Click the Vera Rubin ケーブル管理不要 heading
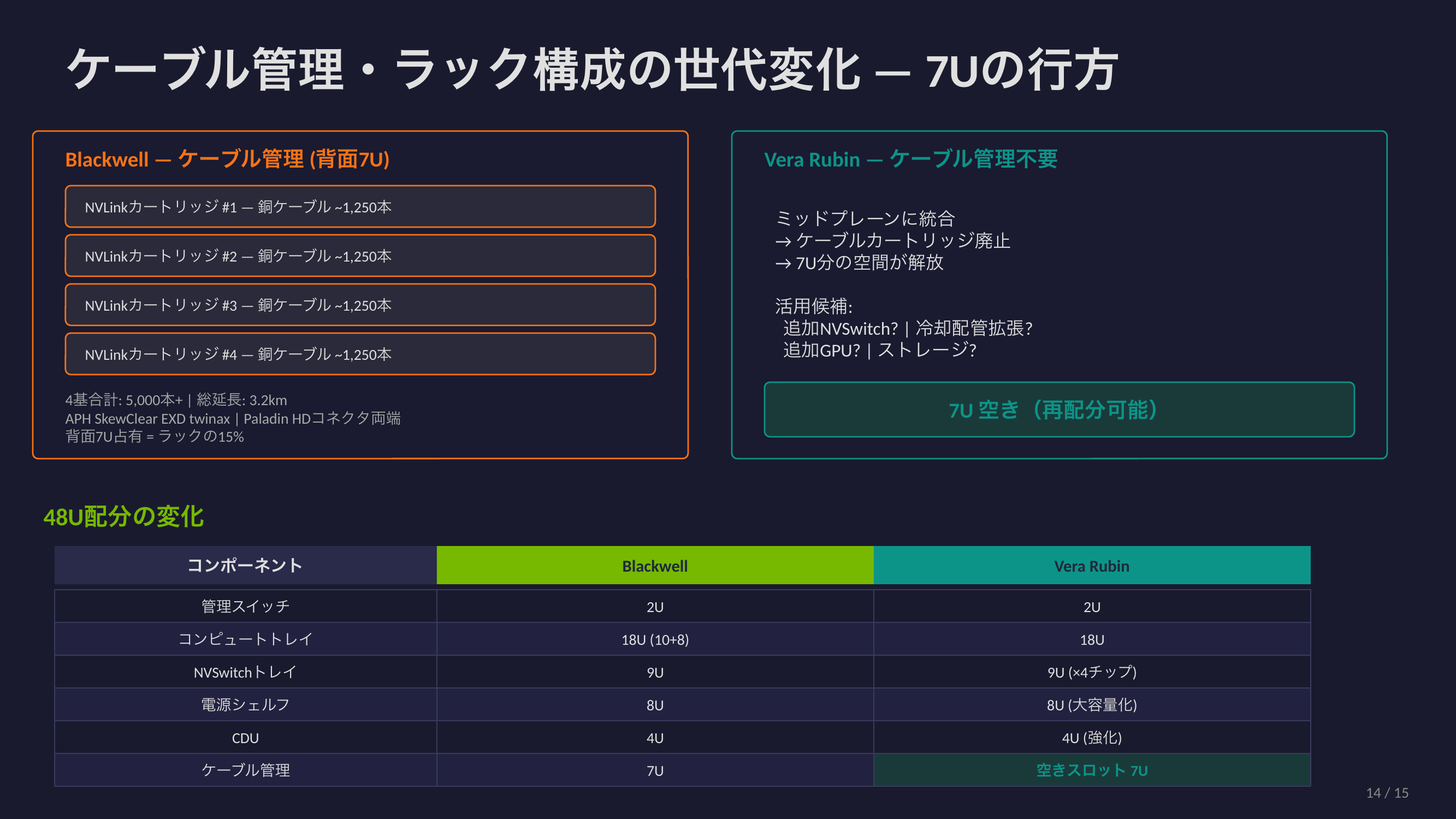Screen dimensions: 1456x819 (910, 159)
